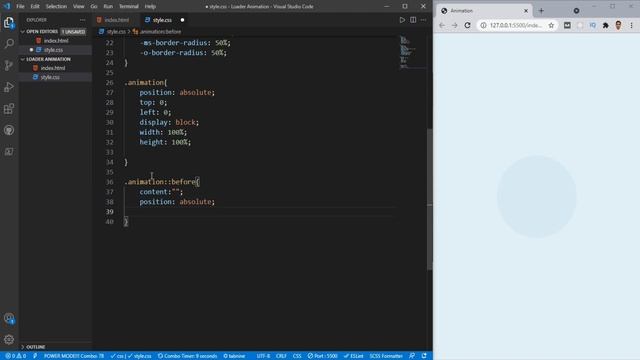Open the Search view in activity bar
The width and height of the screenshot is (640, 360).
tap(9, 44)
